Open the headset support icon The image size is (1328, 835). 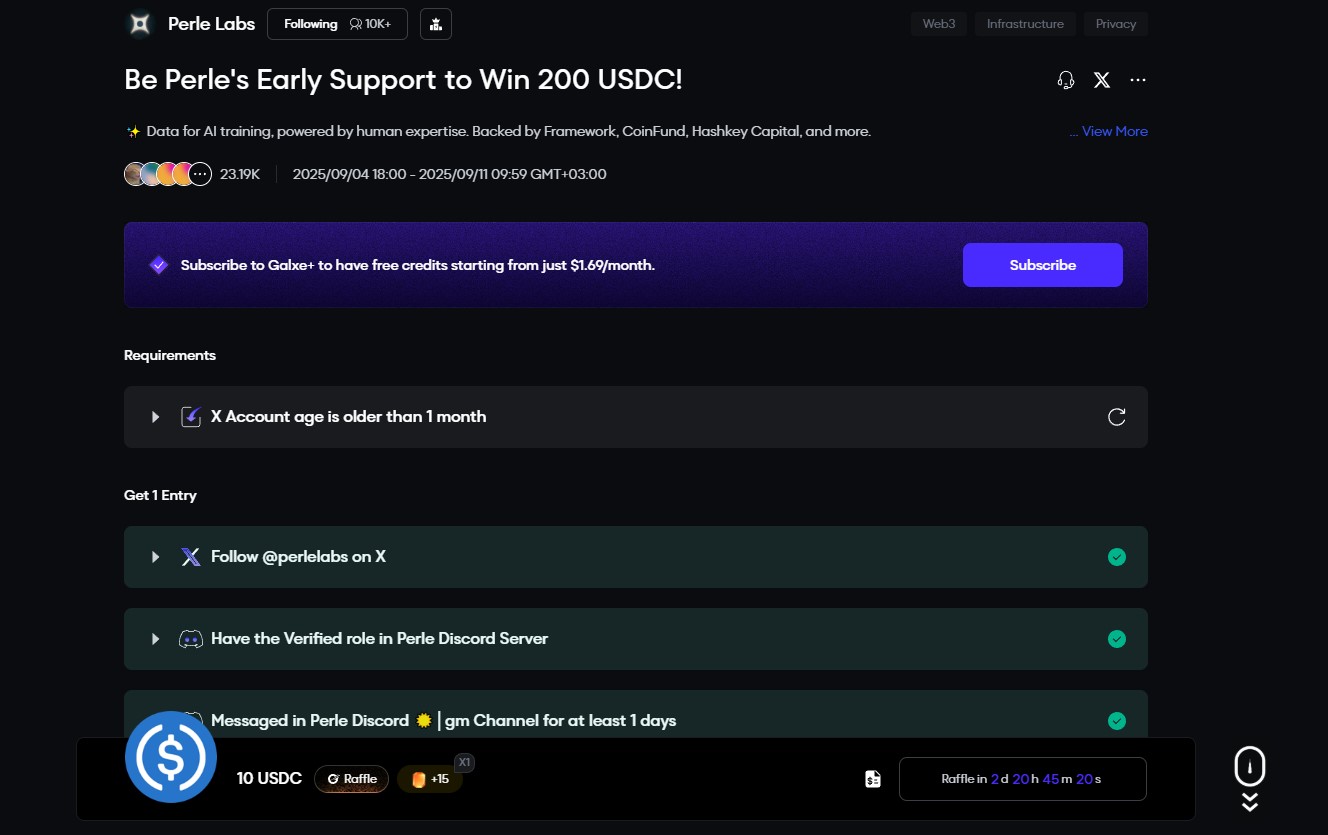tap(1066, 80)
